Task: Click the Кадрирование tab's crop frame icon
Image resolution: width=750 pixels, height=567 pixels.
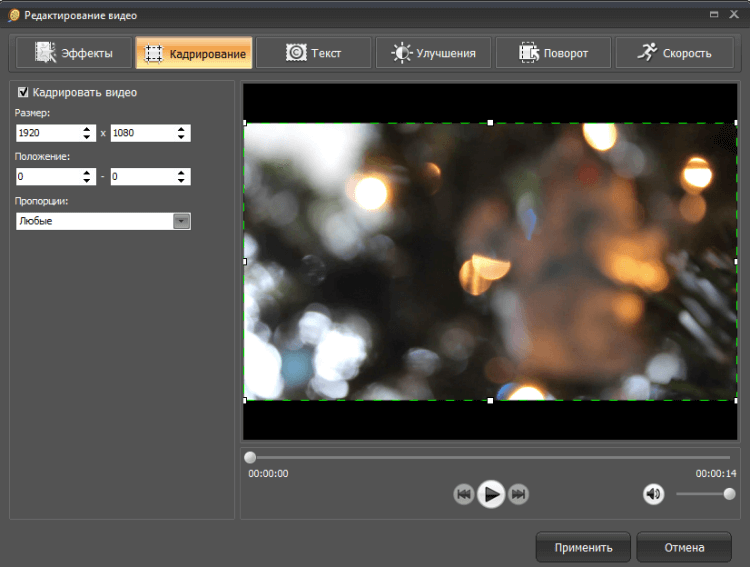Action: pos(154,54)
